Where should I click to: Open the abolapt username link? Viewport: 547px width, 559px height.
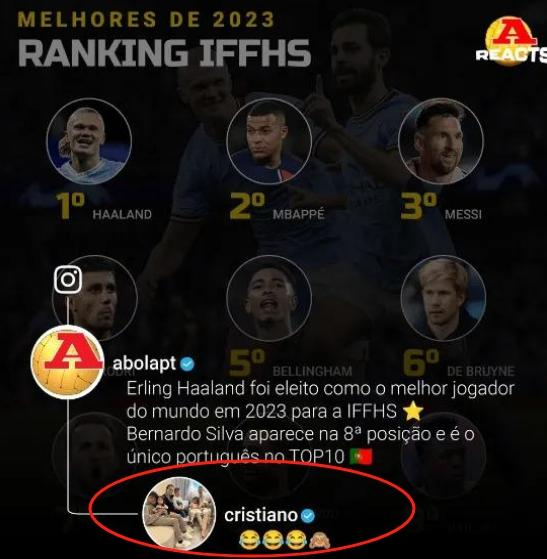144,364
